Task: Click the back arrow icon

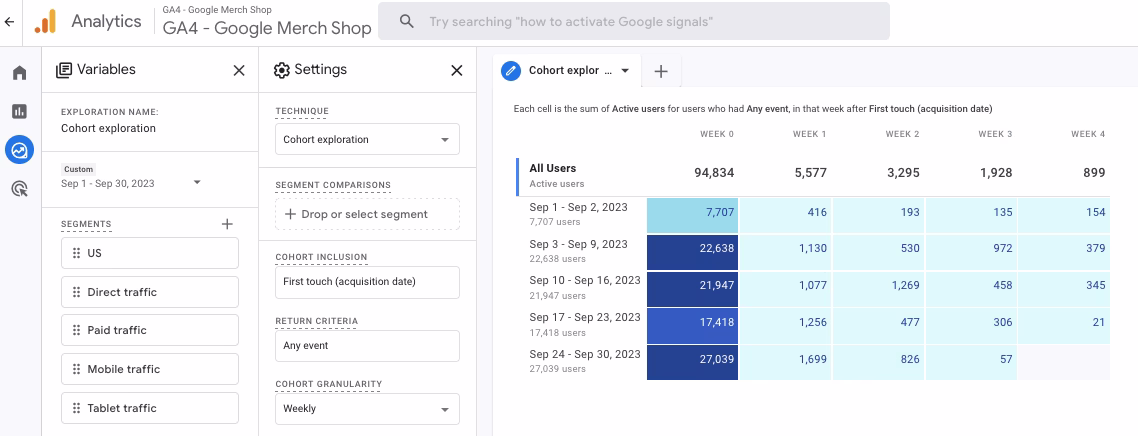Action: click(9, 22)
